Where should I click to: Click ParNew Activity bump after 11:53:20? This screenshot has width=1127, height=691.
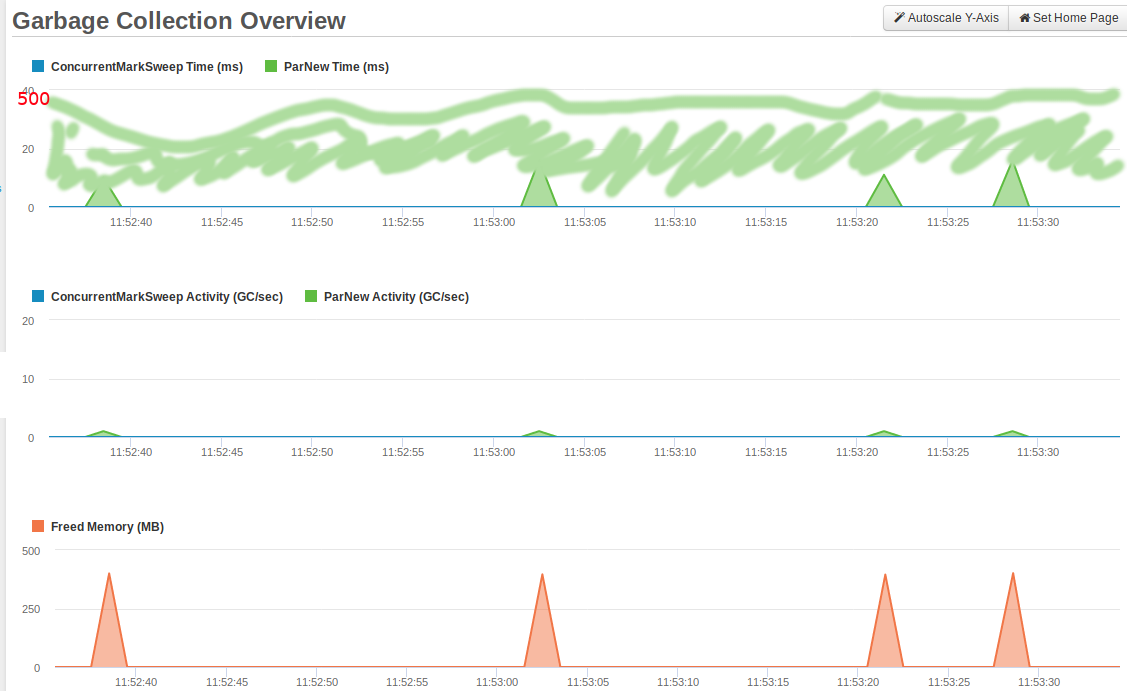[883, 434]
